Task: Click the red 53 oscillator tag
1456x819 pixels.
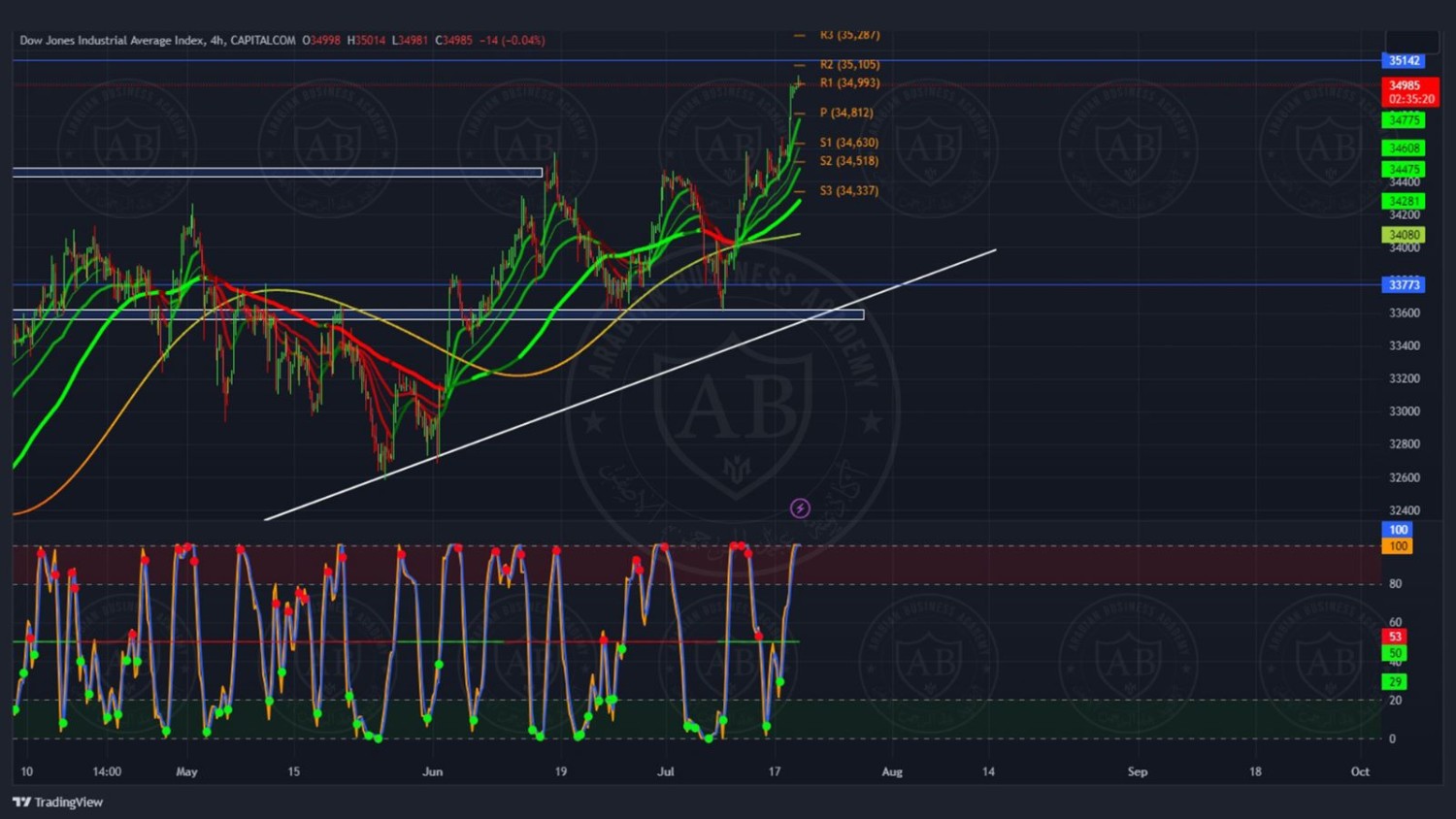Action: point(1395,637)
